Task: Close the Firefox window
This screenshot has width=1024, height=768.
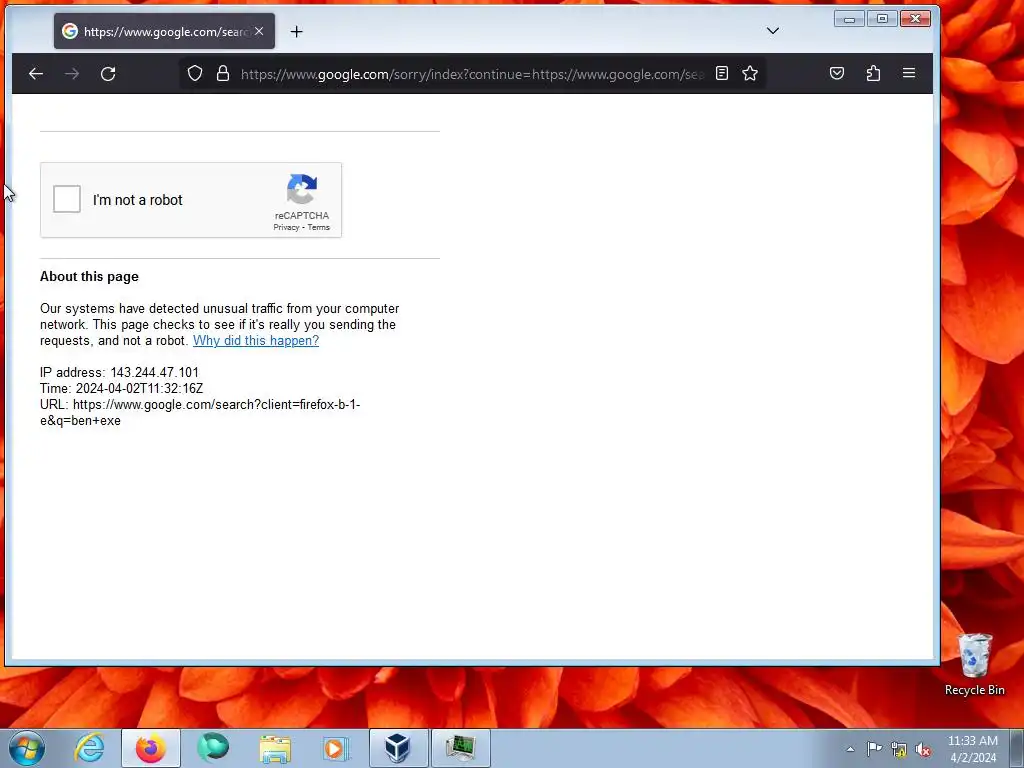Action: (915, 19)
